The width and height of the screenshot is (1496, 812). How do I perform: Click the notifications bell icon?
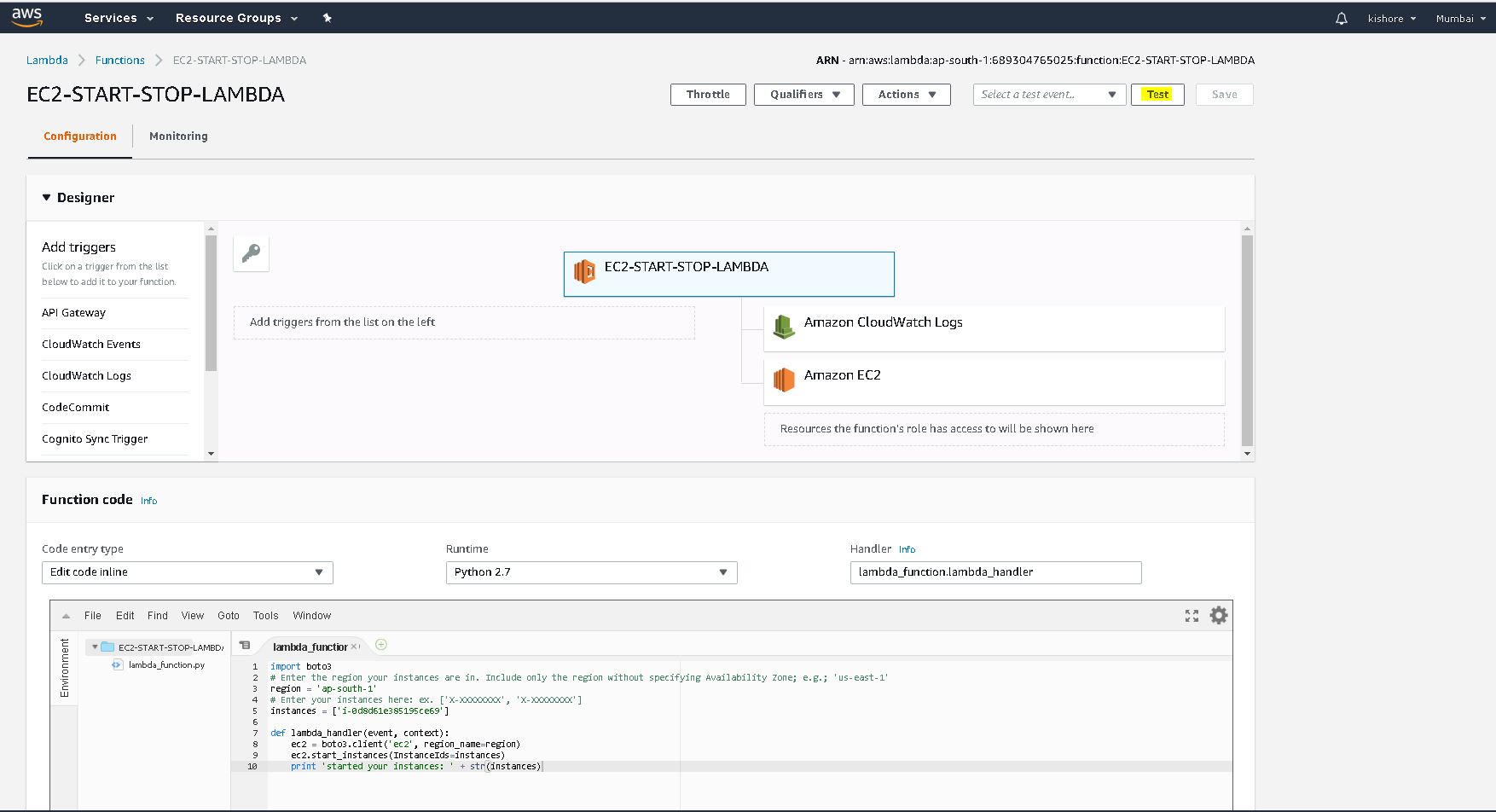(x=1341, y=18)
